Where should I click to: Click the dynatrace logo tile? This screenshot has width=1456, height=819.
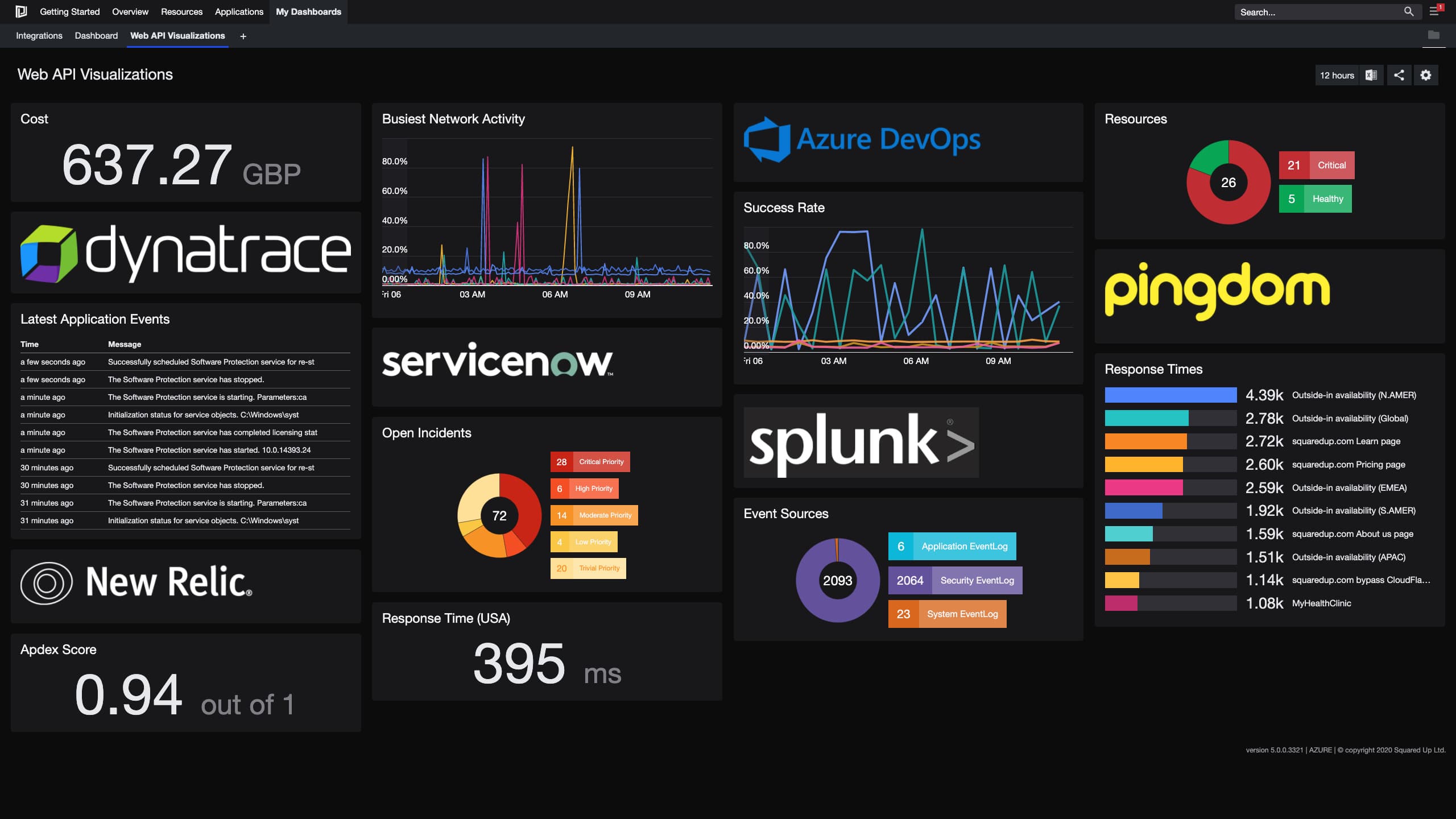185,253
